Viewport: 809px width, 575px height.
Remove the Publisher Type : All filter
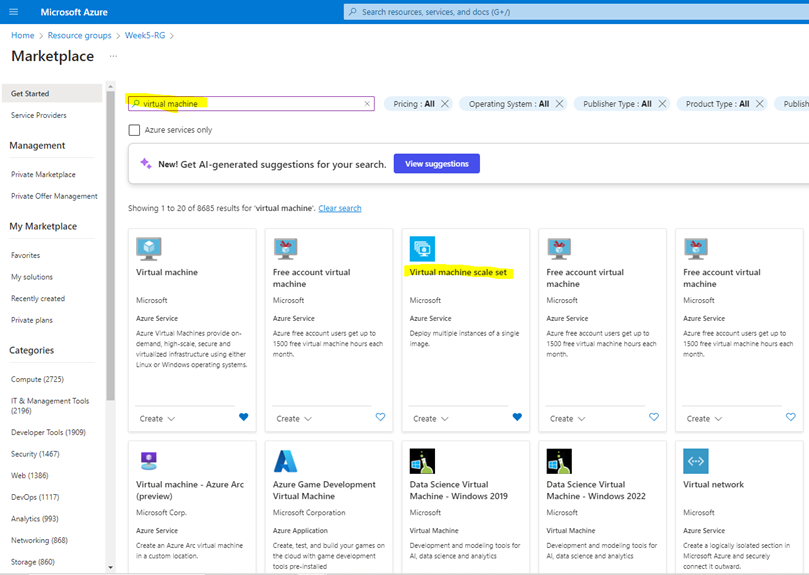pyautogui.click(x=662, y=104)
